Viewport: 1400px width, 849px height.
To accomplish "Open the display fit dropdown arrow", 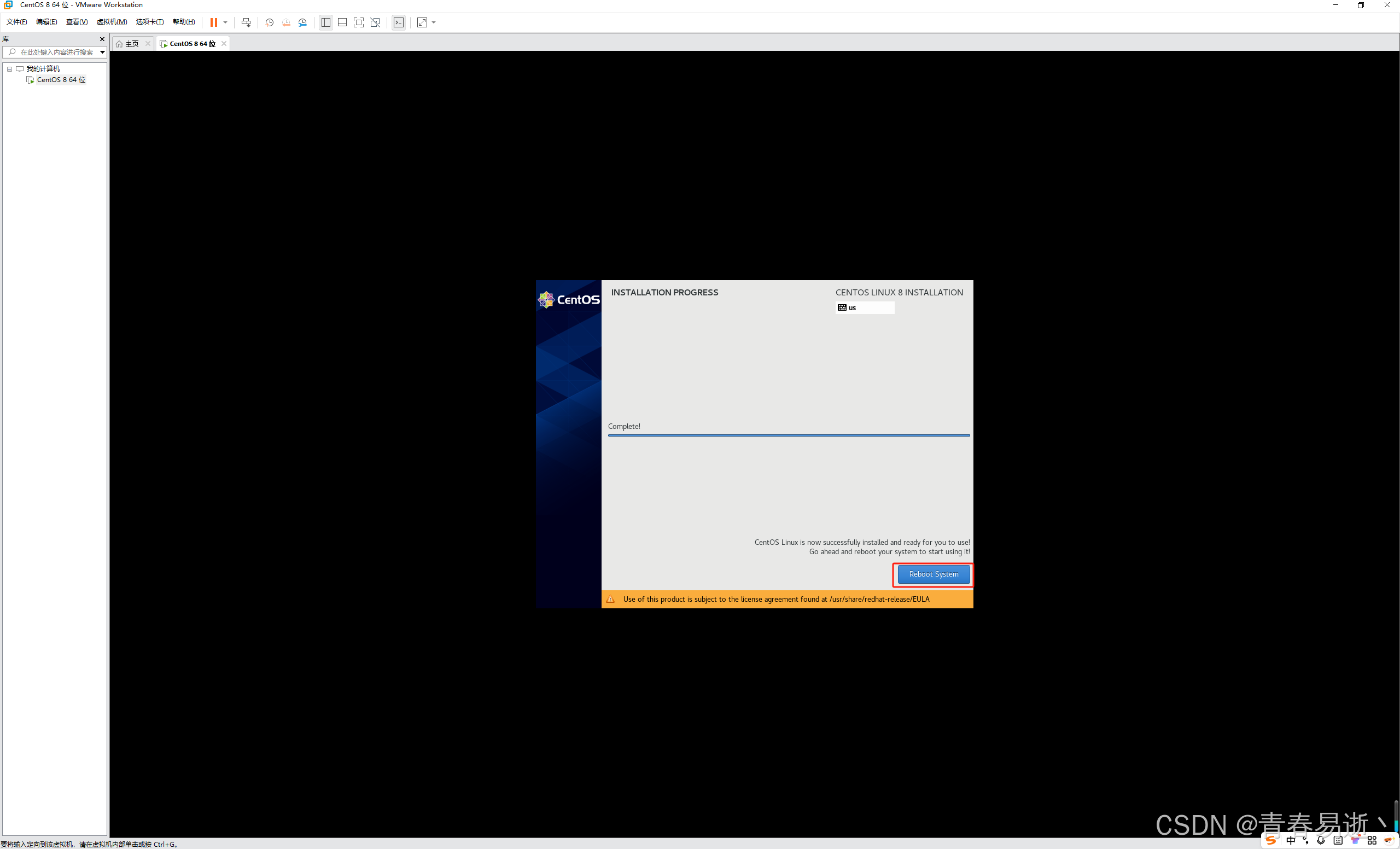I will click(434, 23).
